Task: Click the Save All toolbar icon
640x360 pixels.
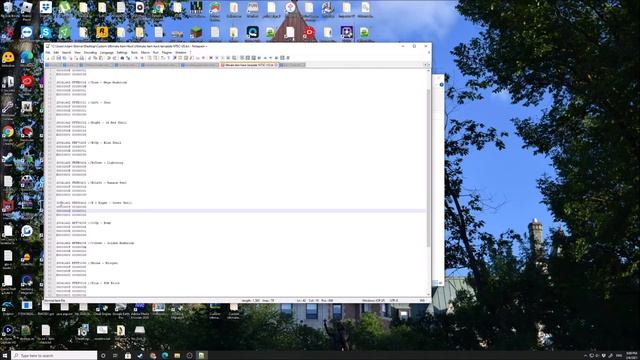Action: coord(64,58)
